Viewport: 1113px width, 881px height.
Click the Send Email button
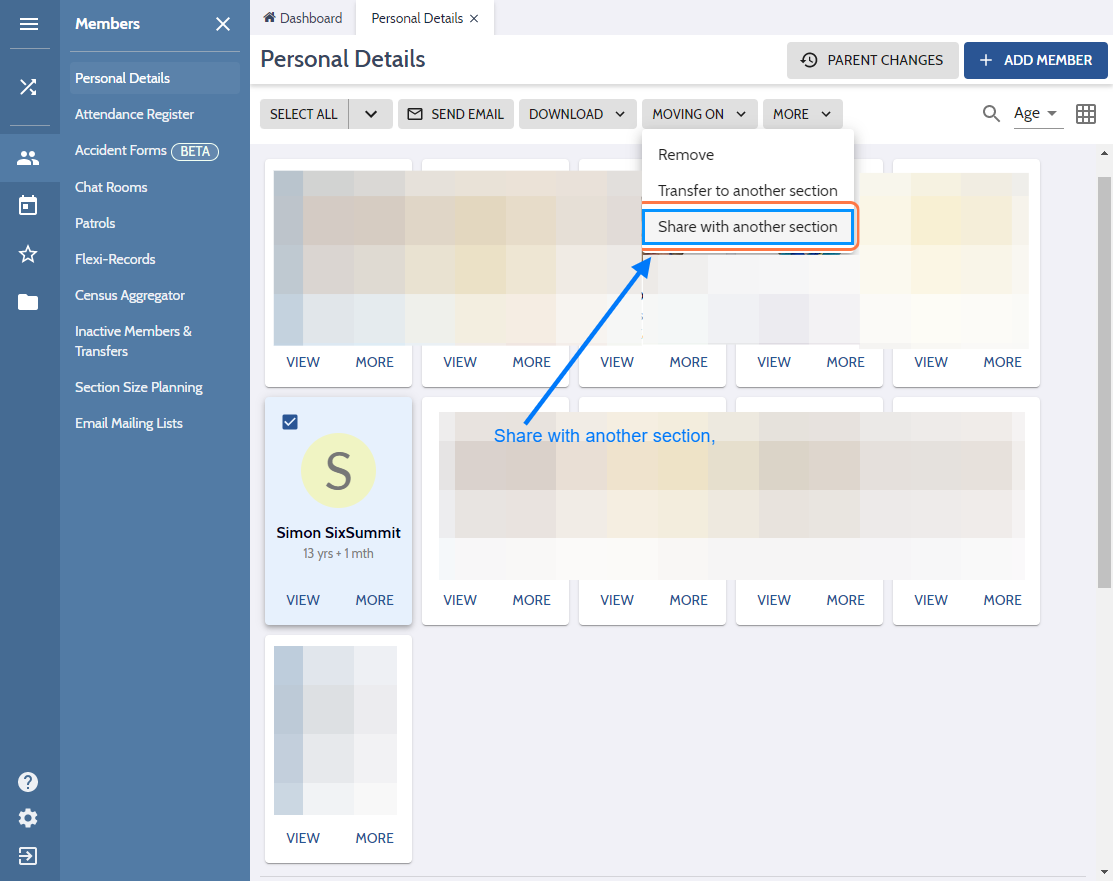click(456, 114)
